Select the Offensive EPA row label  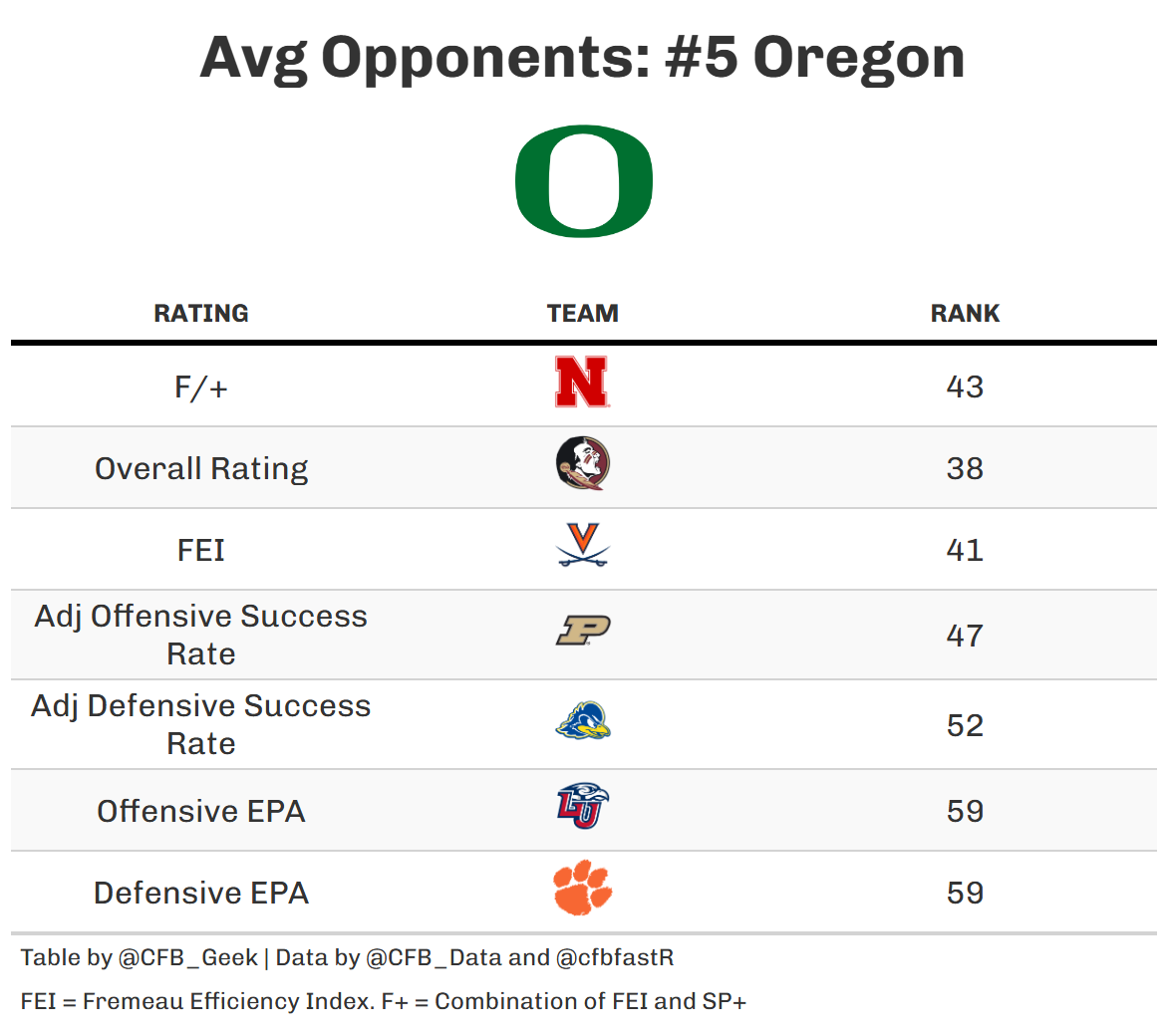pyautogui.click(x=201, y=811)
